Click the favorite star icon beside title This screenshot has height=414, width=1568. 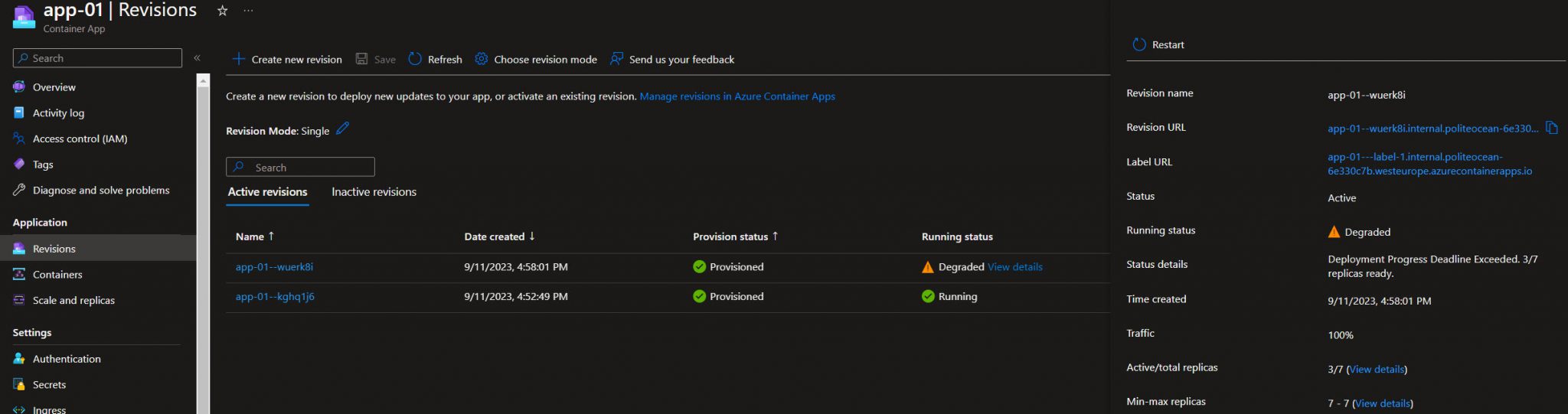click(x=222, y=11)
